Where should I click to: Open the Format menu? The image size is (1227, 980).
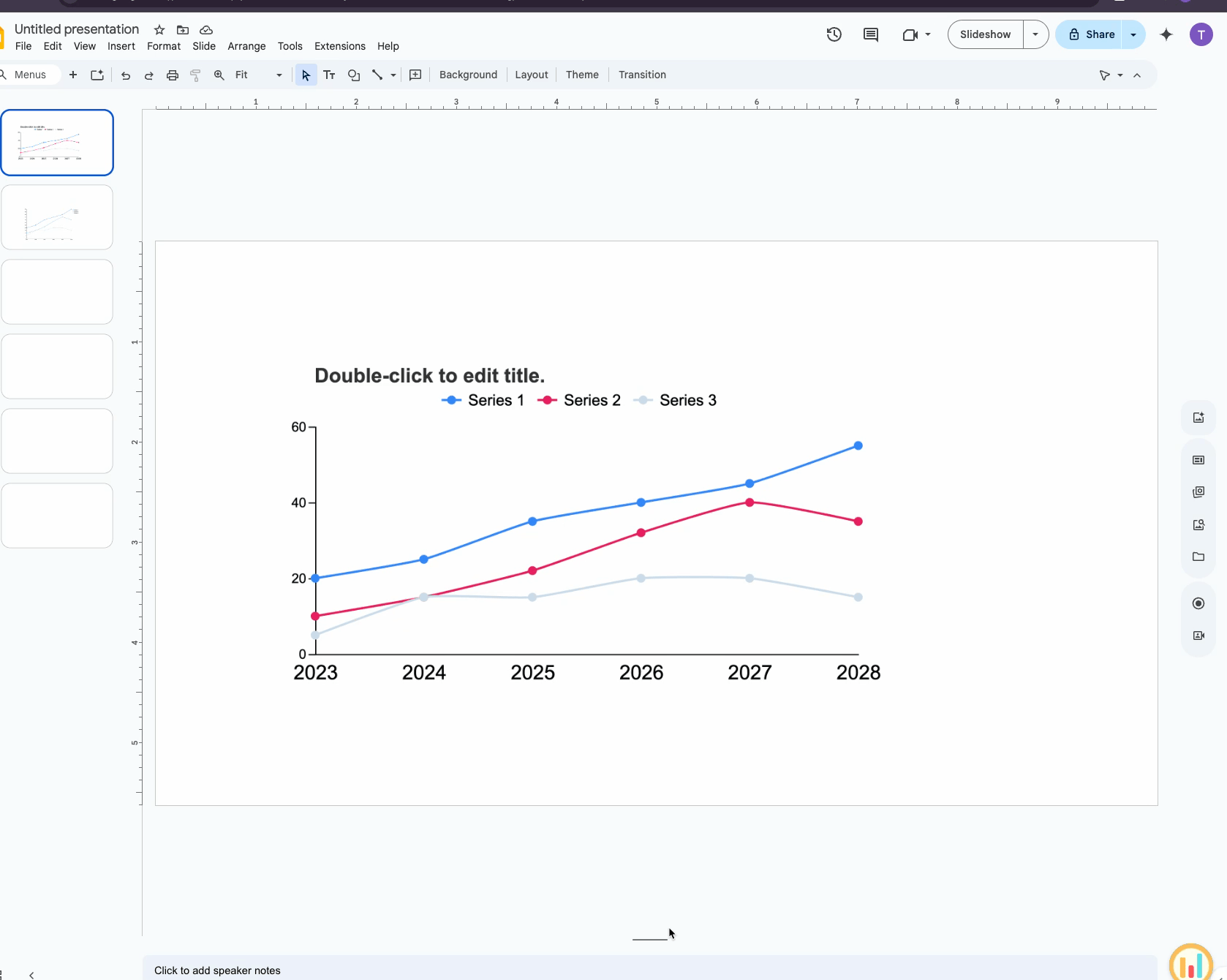click(x=164, y=46)
